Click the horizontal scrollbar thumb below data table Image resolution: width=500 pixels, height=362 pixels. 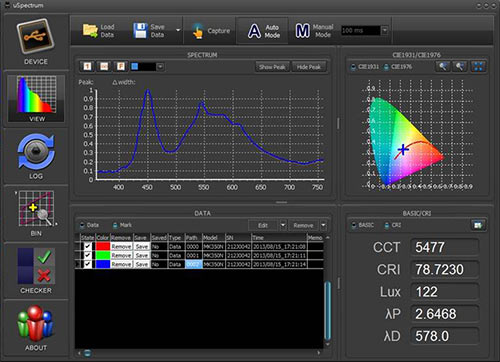pyautogui.click(x=87, y=353)
